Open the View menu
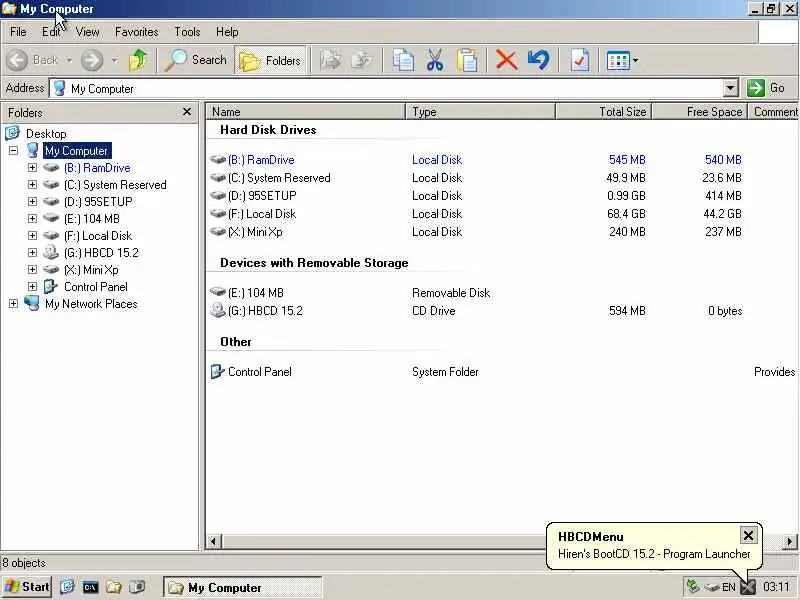 (x=87, y=32)
